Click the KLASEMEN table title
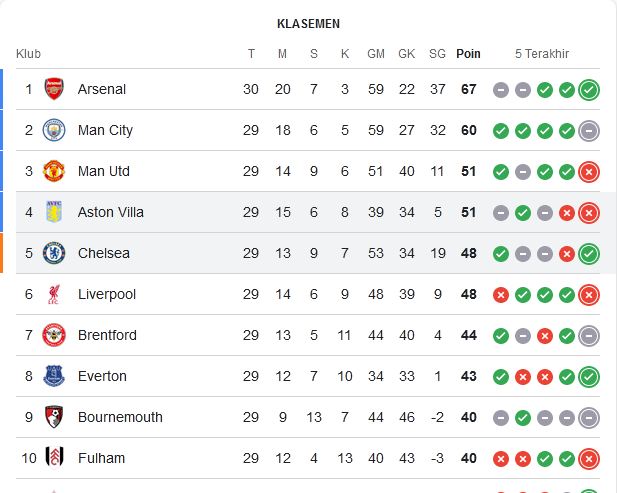The image size is (617, 493). pyautogui.click(x=308, y=23)
